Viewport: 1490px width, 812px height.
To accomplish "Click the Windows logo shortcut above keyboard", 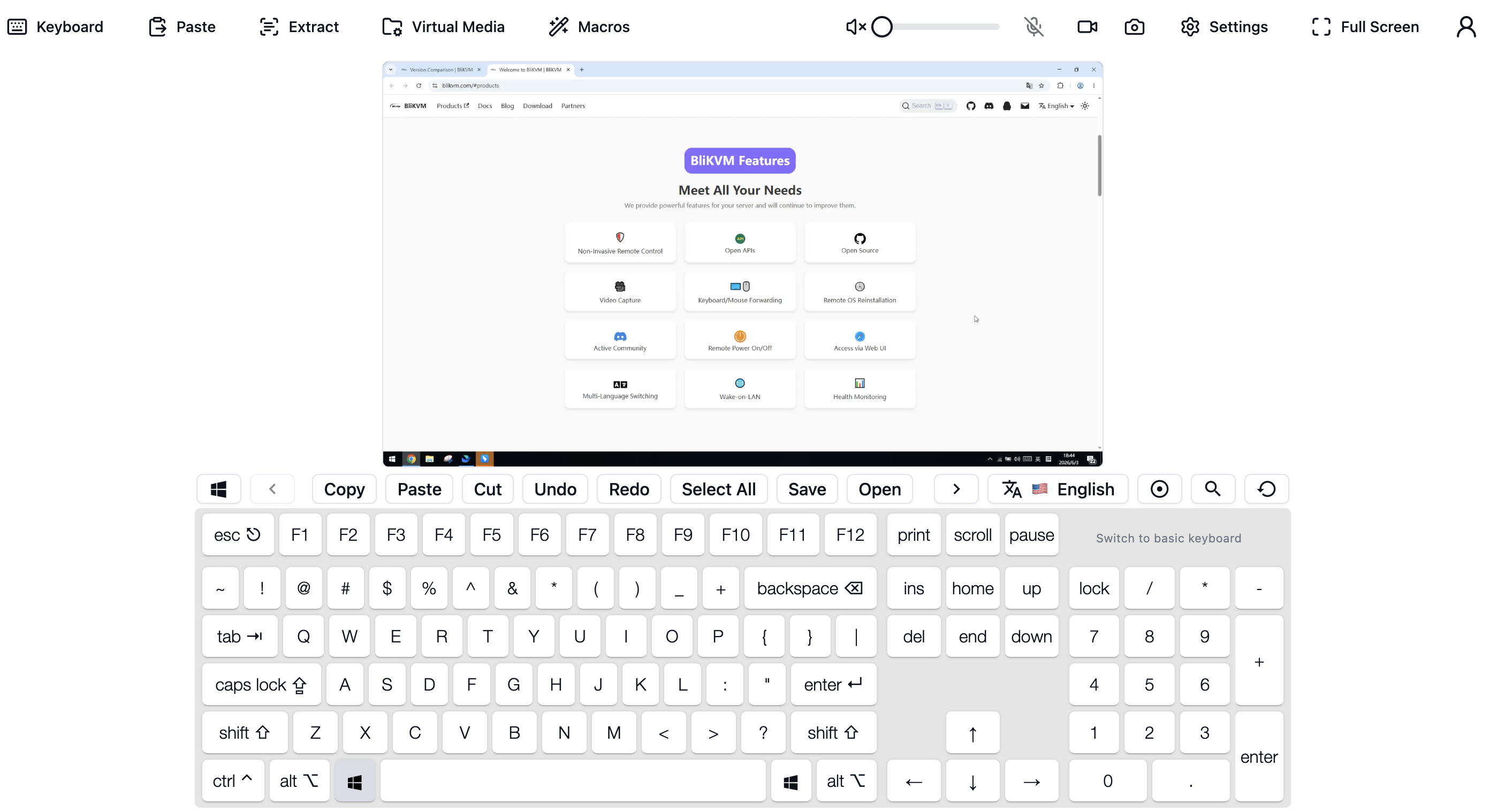I will click(x=219, y=489).
